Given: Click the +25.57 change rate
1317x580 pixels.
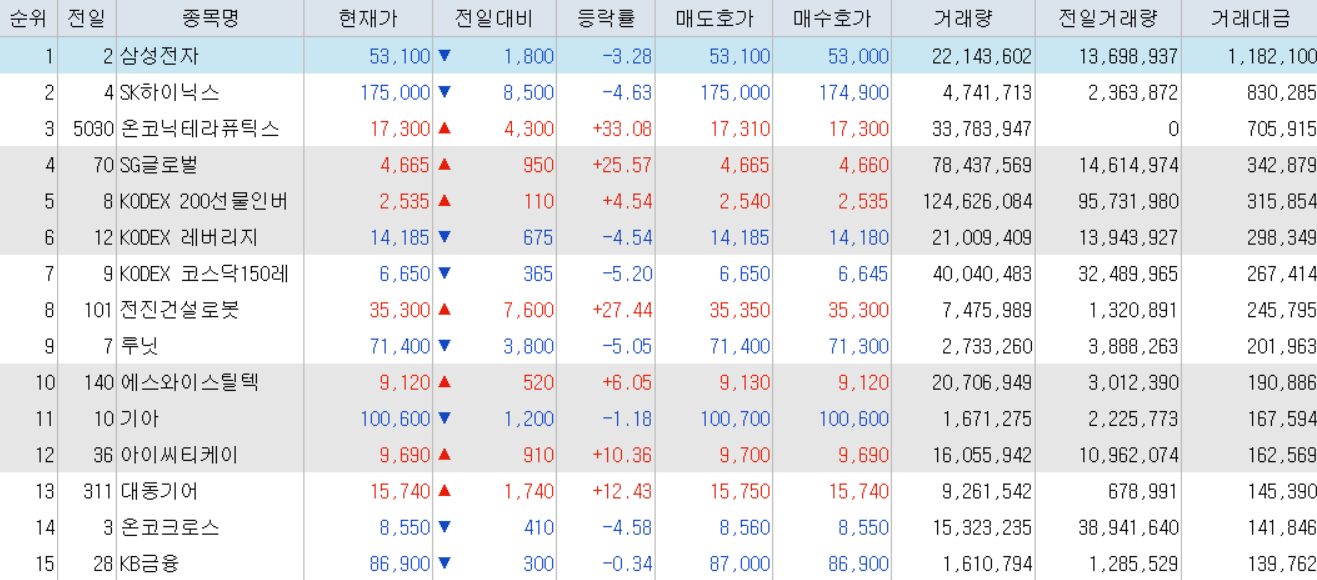Looking at the screenshot, I should (622, 165).
